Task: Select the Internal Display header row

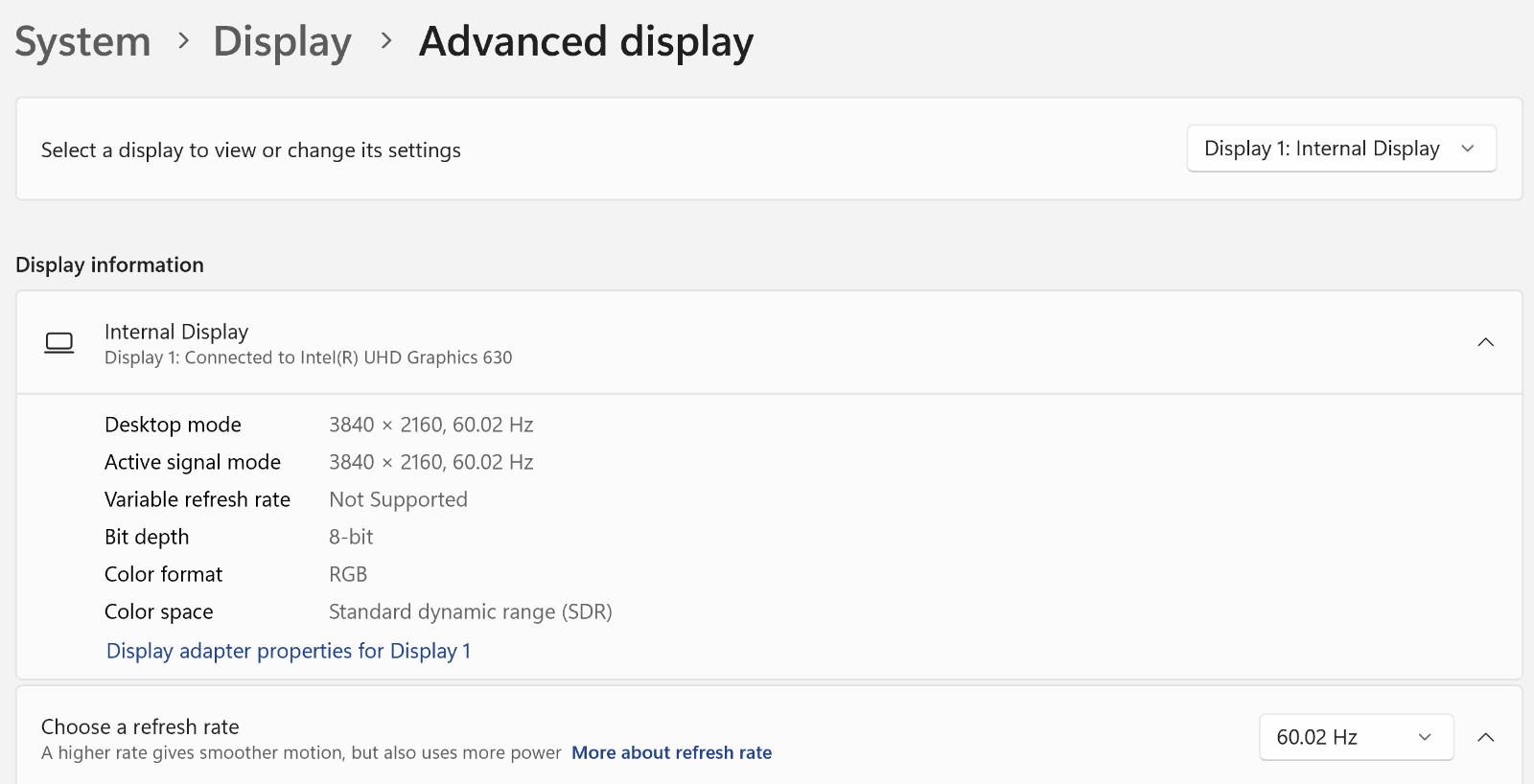Action: (x=769, y=342)
